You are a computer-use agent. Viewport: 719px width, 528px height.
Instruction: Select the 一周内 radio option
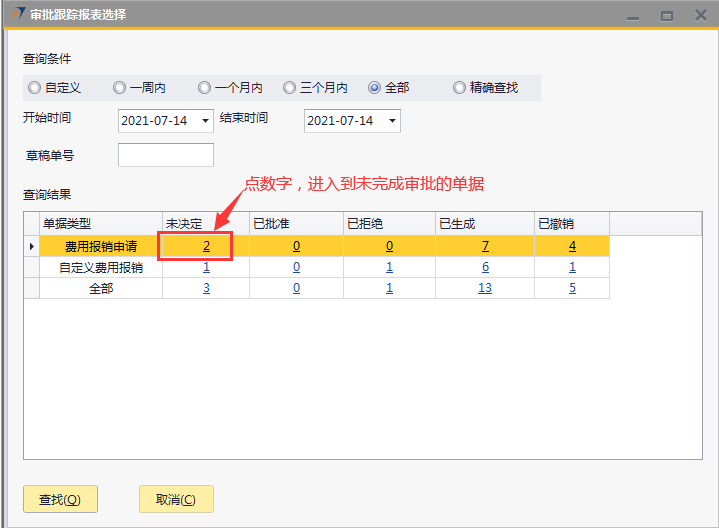click(120, 88)
